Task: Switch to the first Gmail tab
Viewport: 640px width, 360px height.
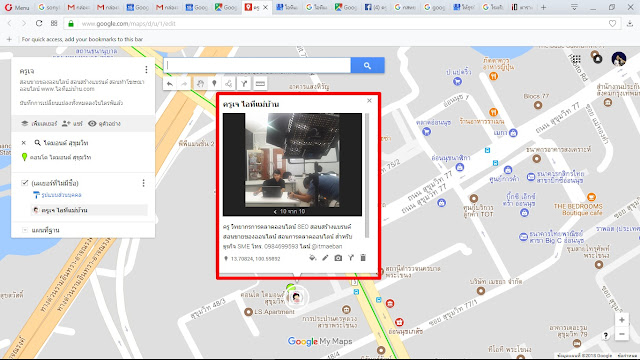Action: tap(78, 7)
